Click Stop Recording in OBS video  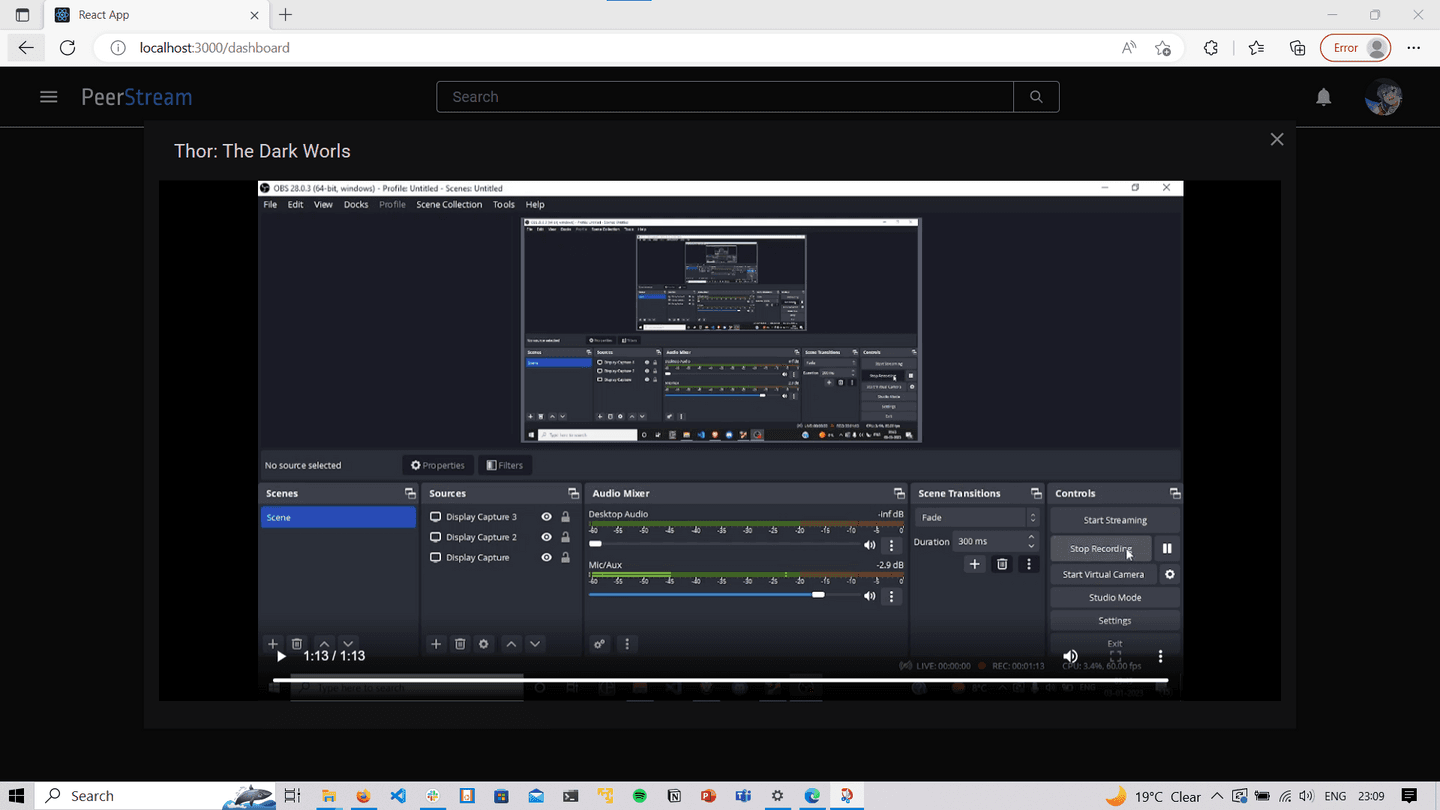(1101, 549)
